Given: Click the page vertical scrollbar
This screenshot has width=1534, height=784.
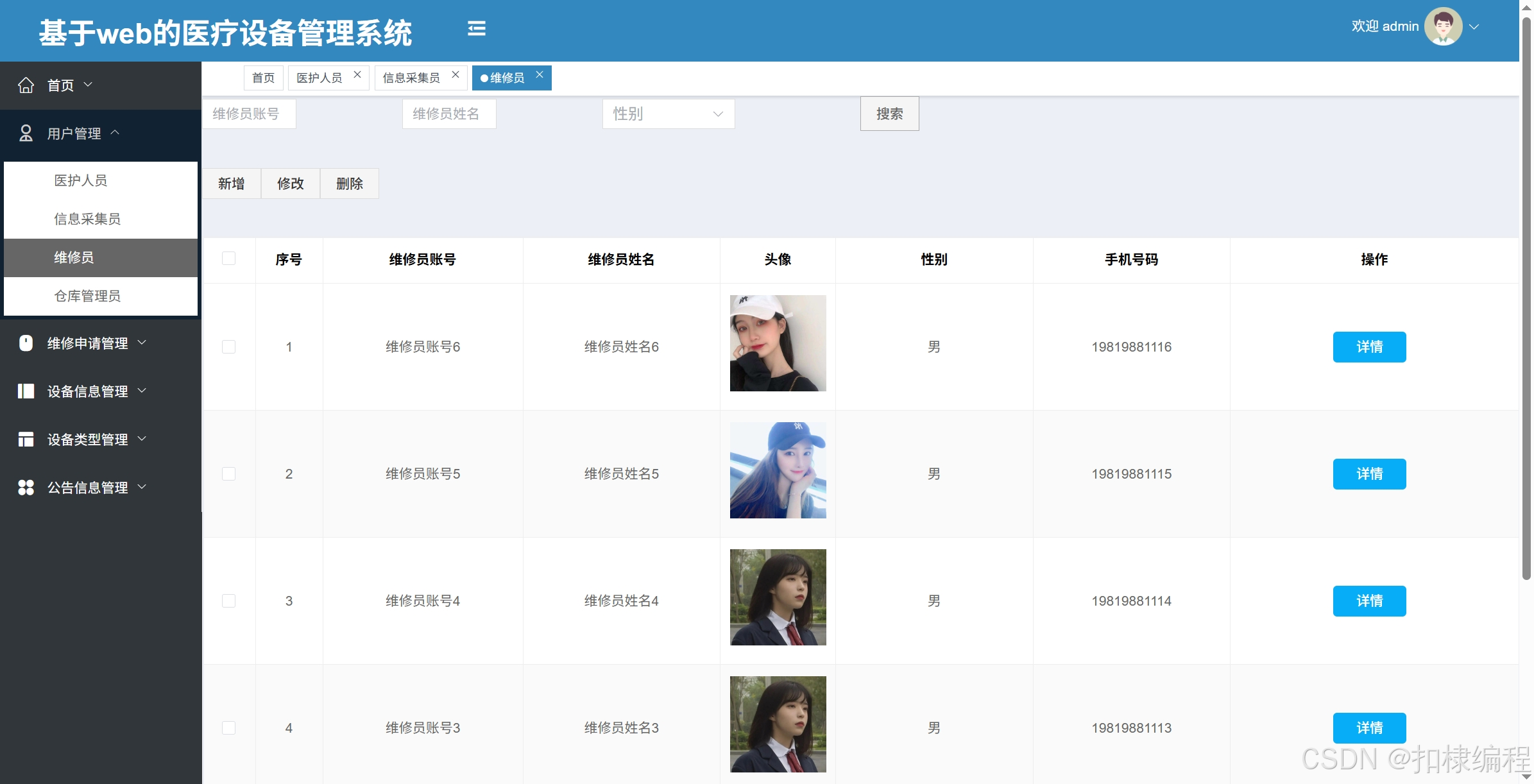Looking at the screenshot, I should click(x=1527, y=298).
